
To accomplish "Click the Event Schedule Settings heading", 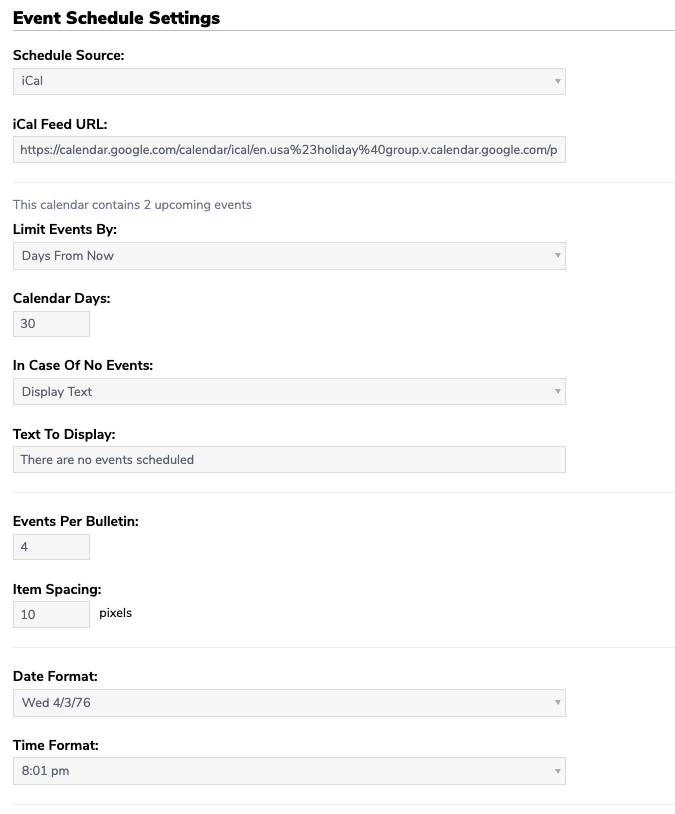I will point(116,18).
